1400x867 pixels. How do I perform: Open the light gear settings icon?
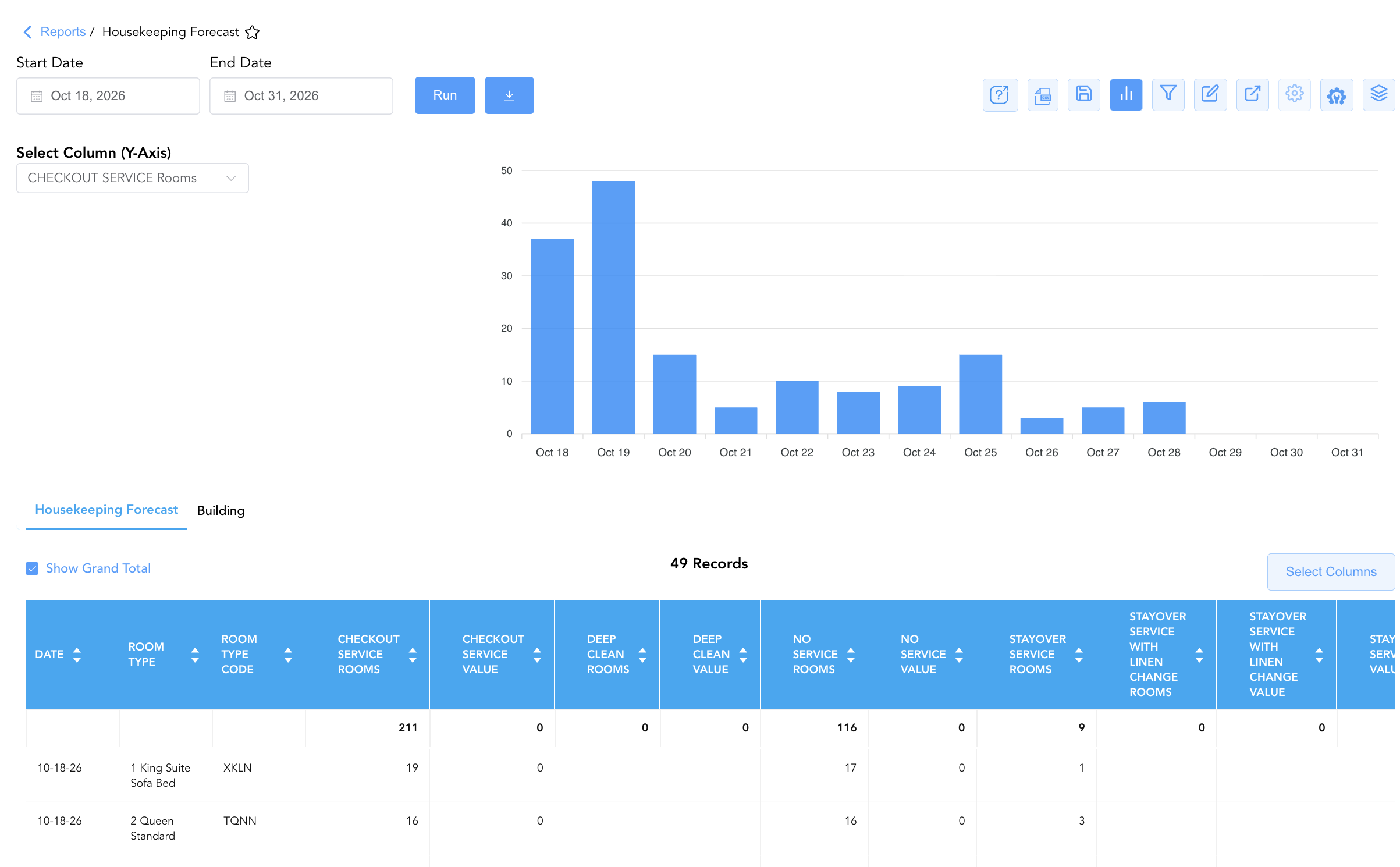tap(1294, 95)
